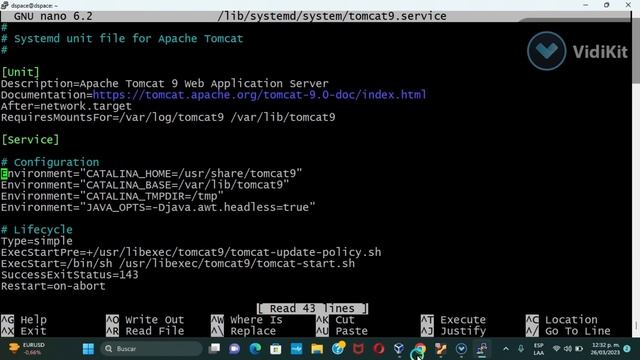Click the ^U Paste shortcut

(x=342, y=331)
